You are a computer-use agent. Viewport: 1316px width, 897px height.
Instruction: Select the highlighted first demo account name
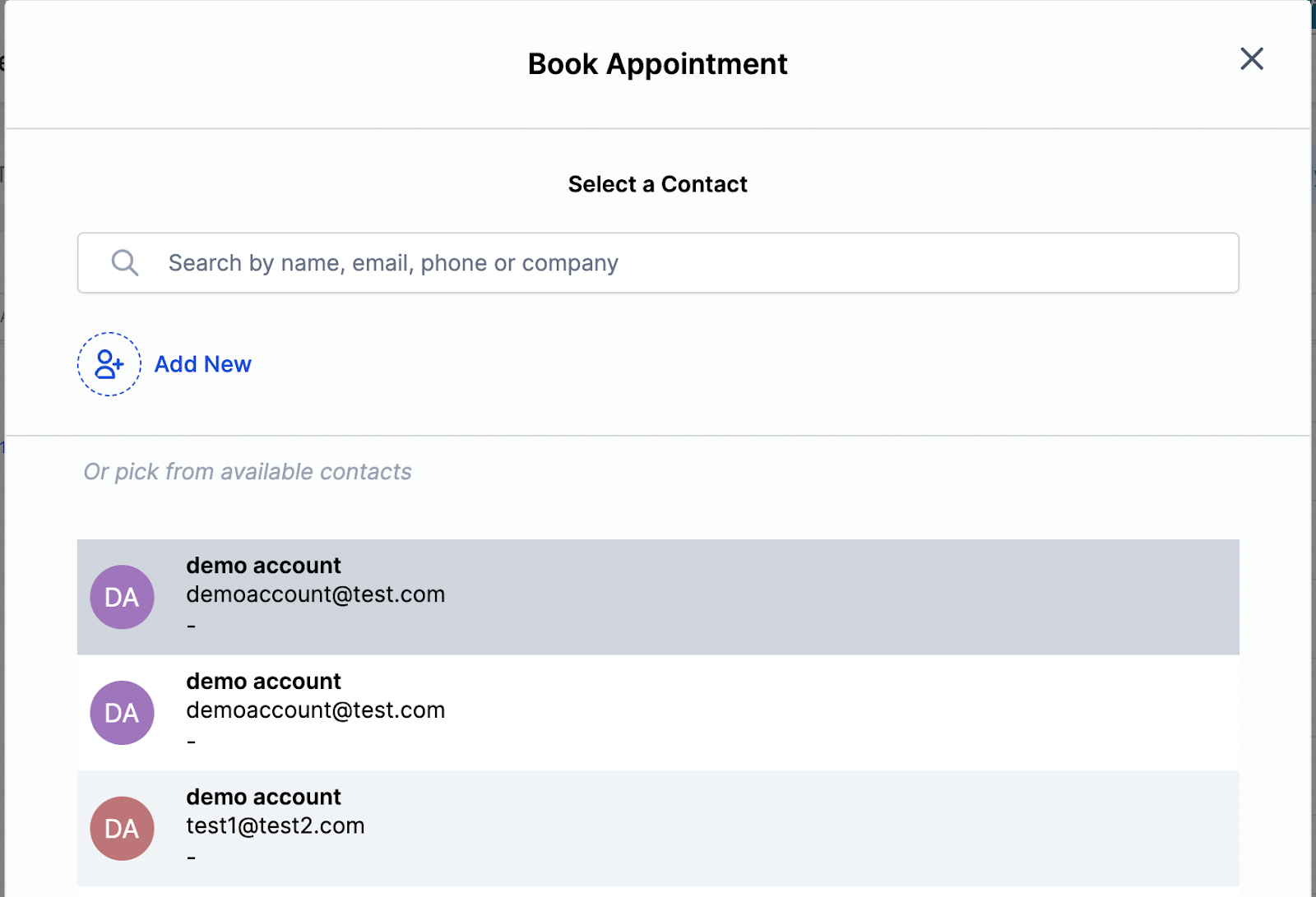[x=263, y=566]
